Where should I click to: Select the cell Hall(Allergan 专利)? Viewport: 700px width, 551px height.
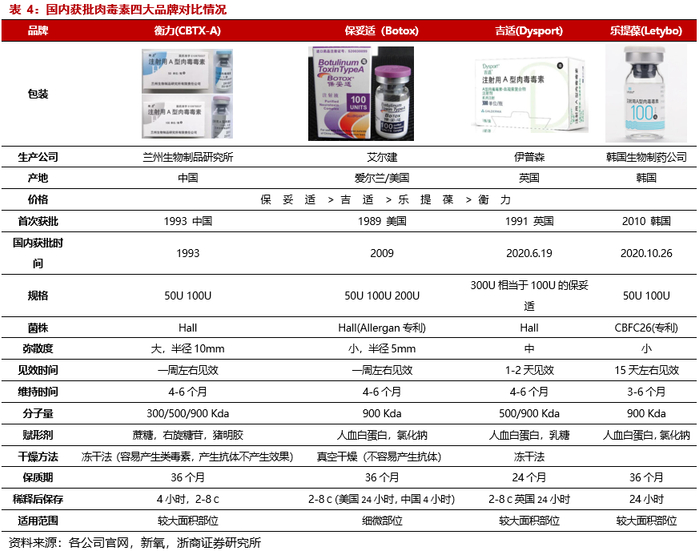[x=382, y=328]
